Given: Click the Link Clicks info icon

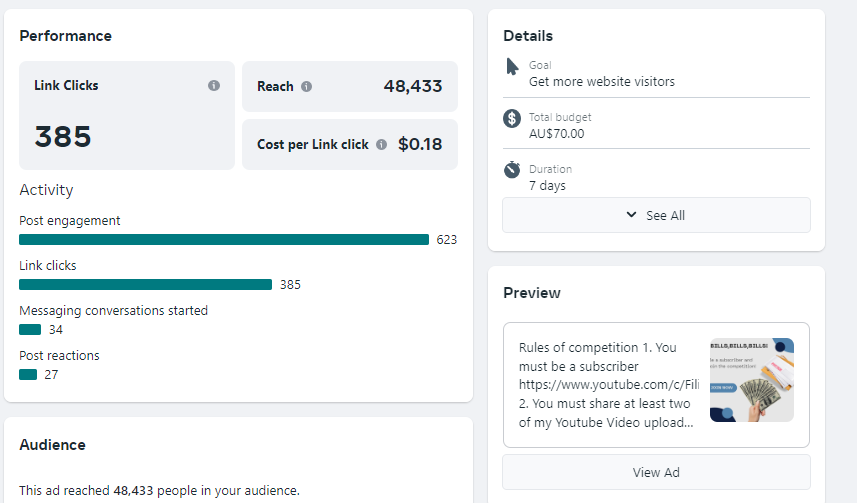Looking at the screenshot, I should click(x=214, y=86).
